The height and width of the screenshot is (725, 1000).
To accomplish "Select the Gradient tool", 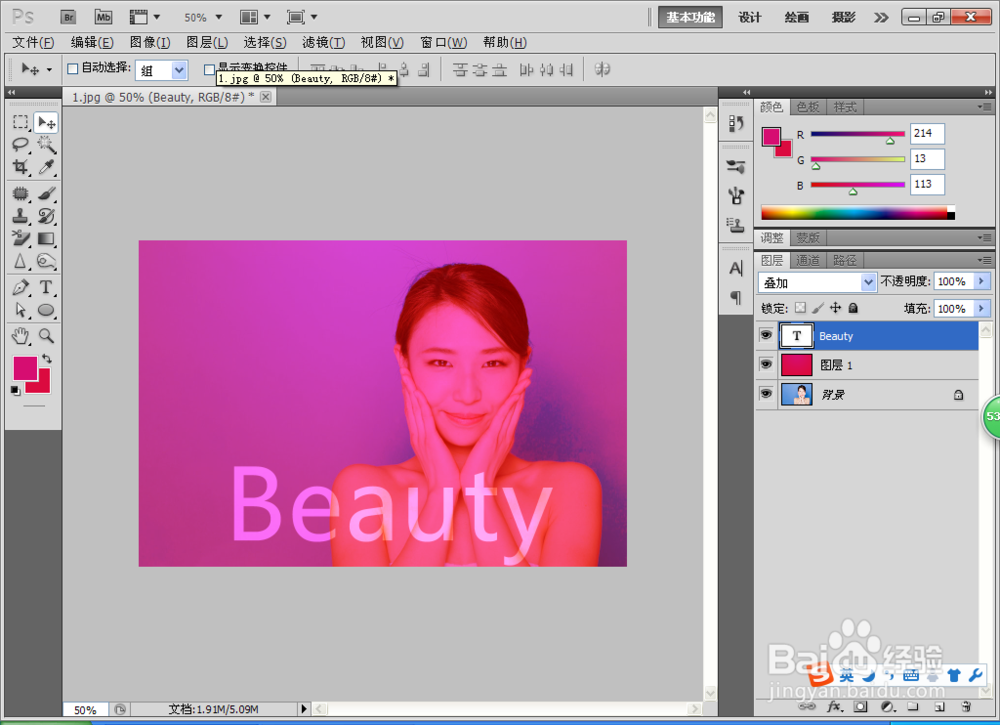I will coord(46,238).
